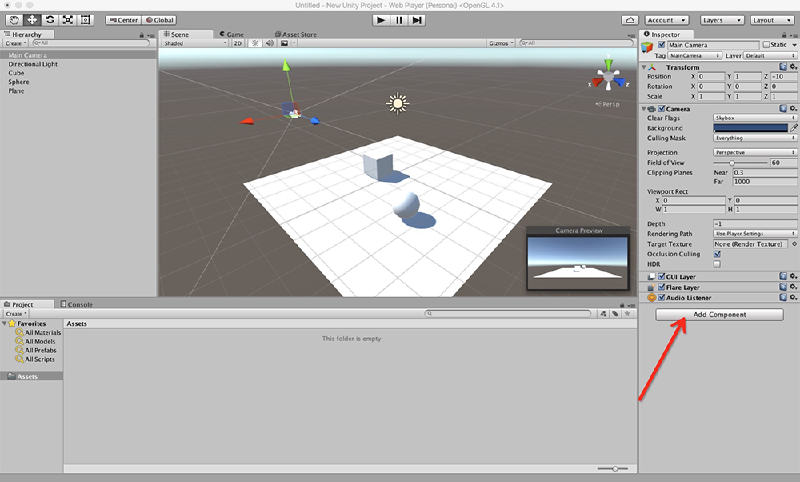The image size is (800, 482).
Task: Switch to the Game tab
Action: click(x=233, y=33)
